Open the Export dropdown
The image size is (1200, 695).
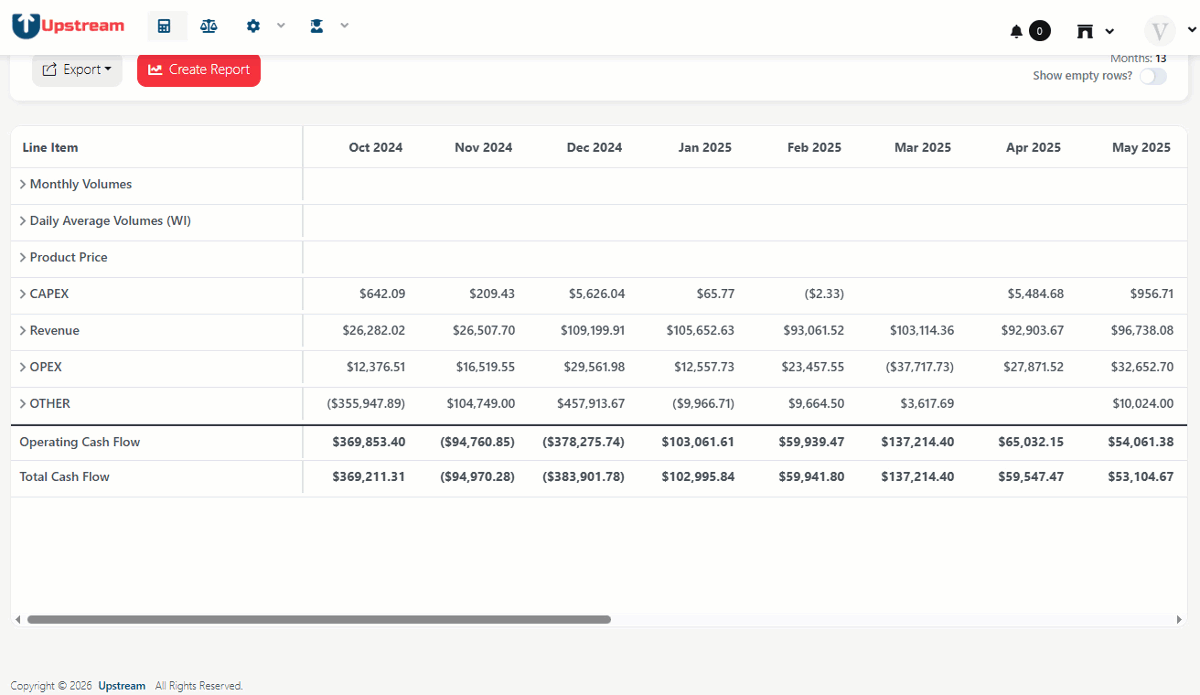coord(77,70)
